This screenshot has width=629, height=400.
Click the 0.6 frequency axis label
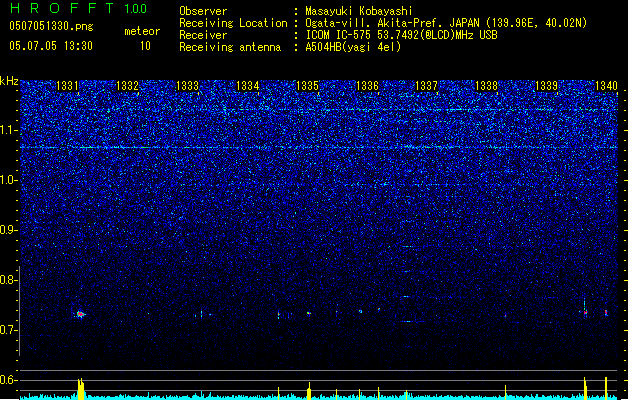9,380
